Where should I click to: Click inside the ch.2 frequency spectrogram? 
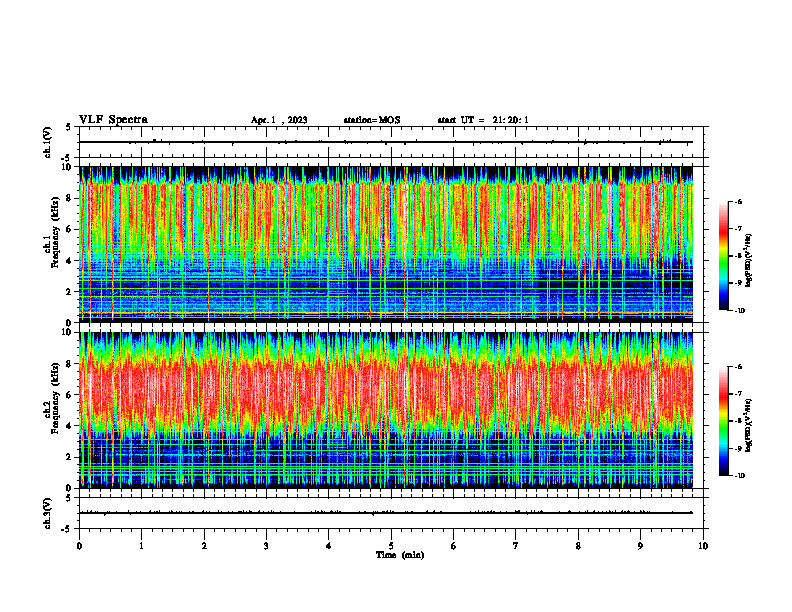[x=386, y=410]
